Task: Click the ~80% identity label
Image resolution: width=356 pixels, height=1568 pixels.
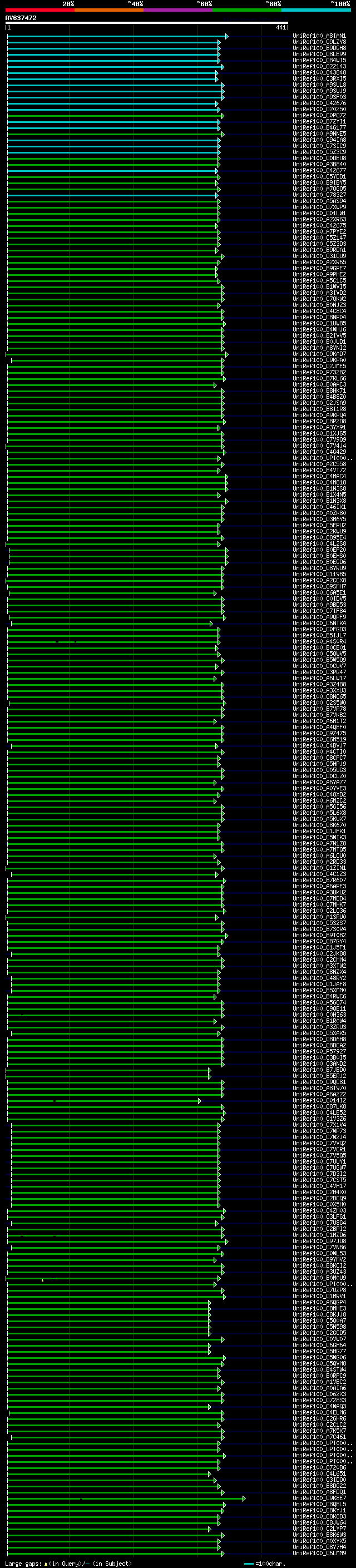Action: tap(273, 4)
